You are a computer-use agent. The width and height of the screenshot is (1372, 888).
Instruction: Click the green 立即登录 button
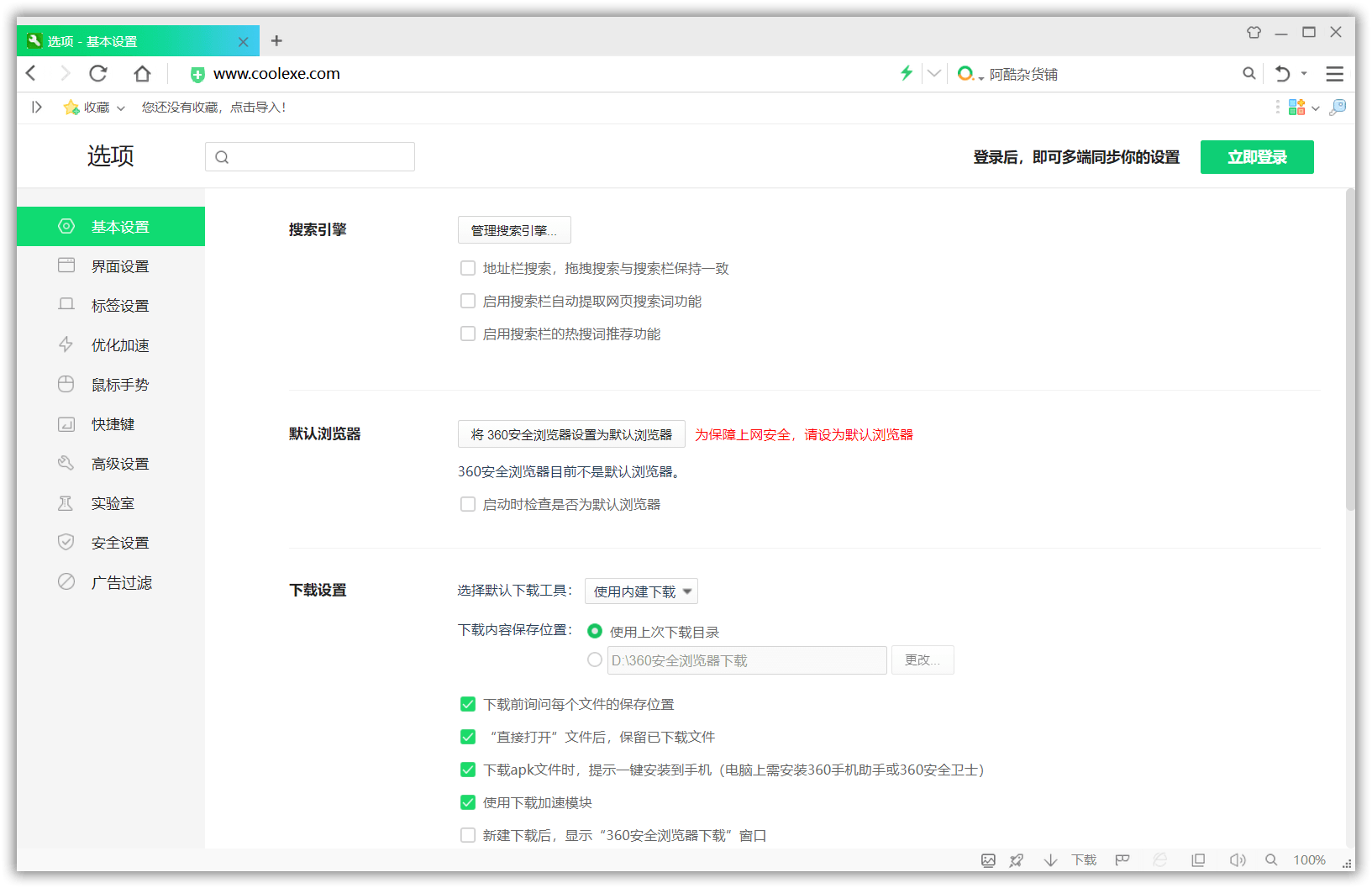click(x=1257, y=157)
